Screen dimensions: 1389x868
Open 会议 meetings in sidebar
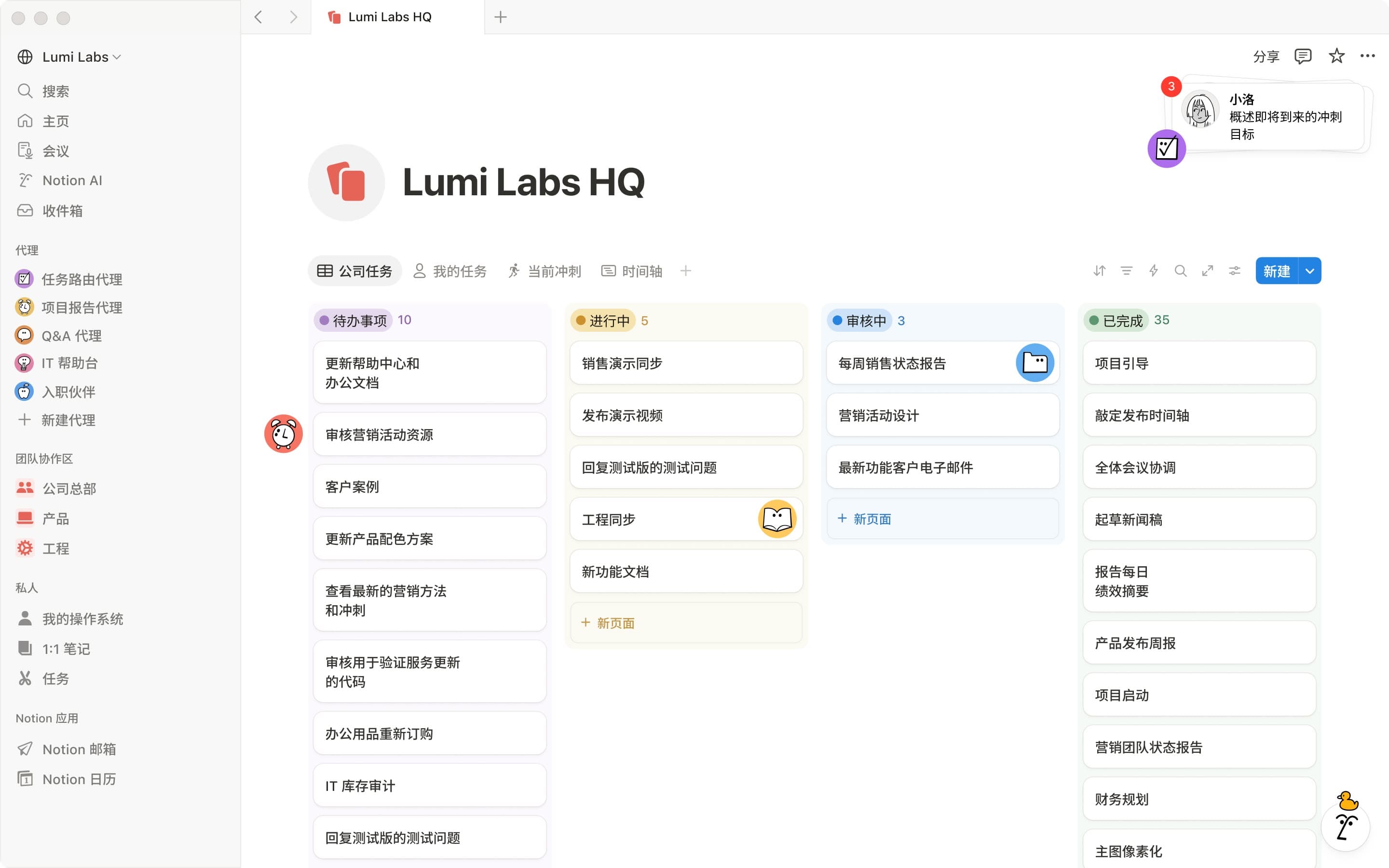point(55,151)
